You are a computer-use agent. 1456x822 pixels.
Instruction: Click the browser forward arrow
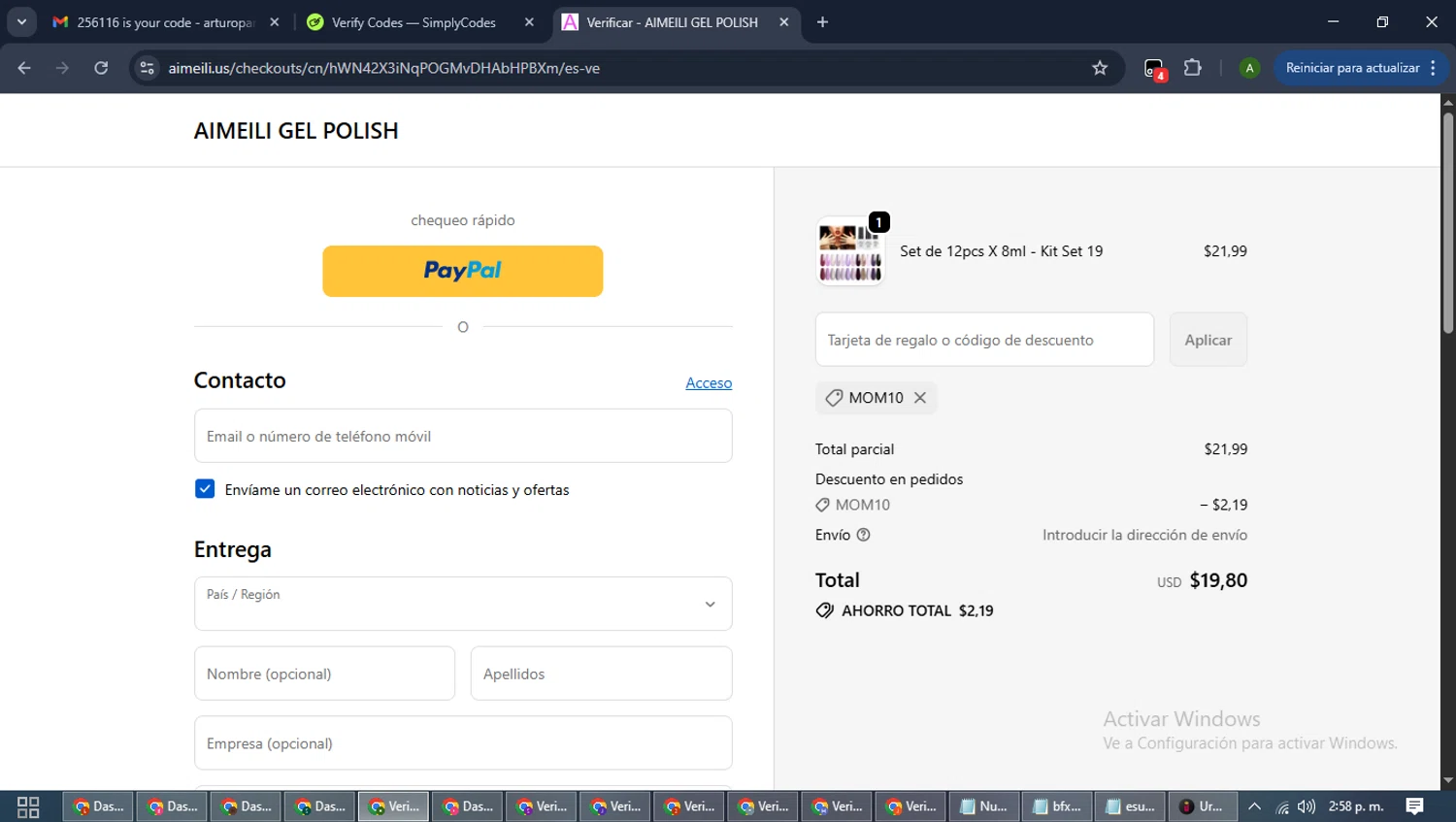63,68
